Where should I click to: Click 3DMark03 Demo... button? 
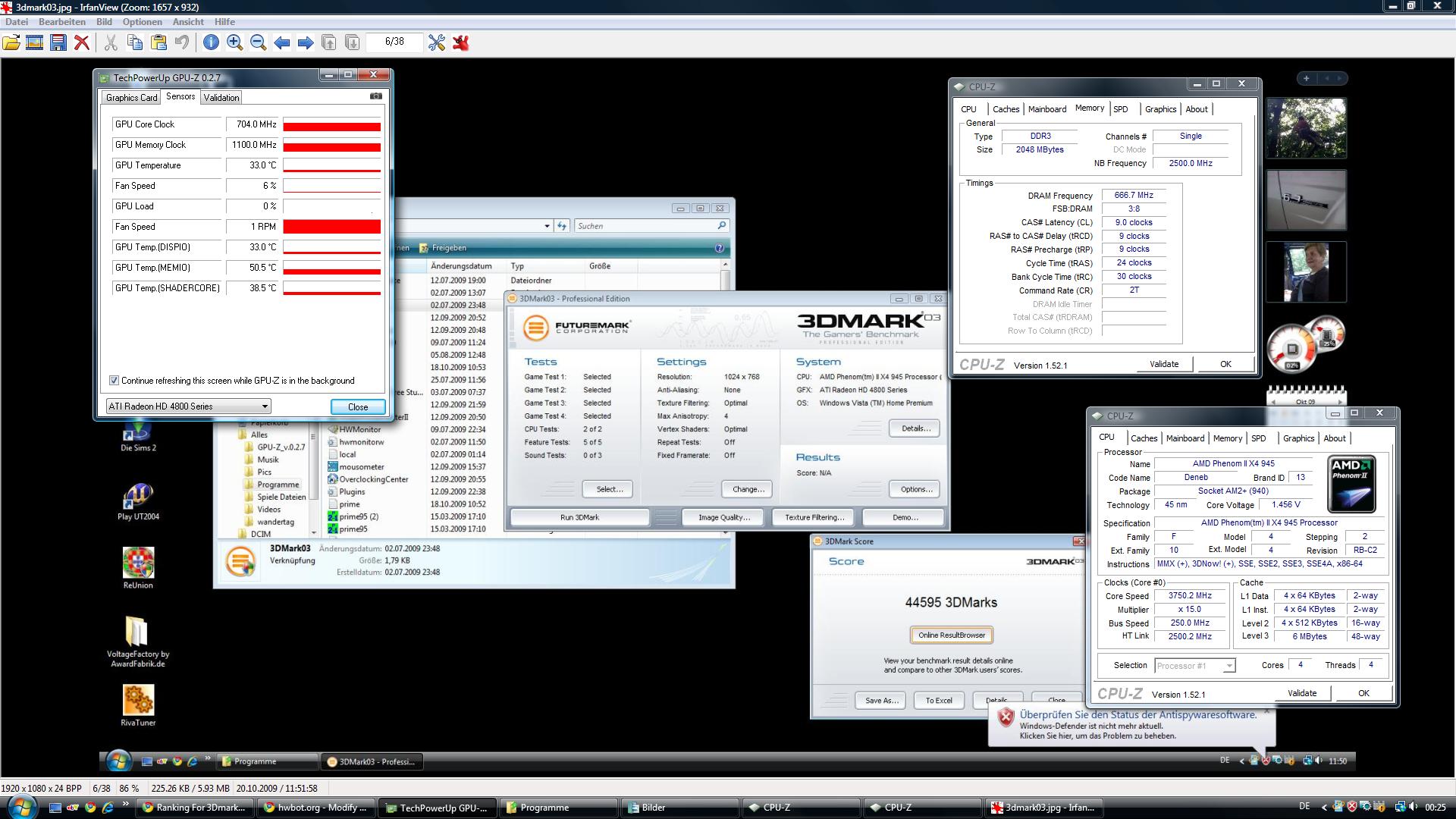coord(905,517)
